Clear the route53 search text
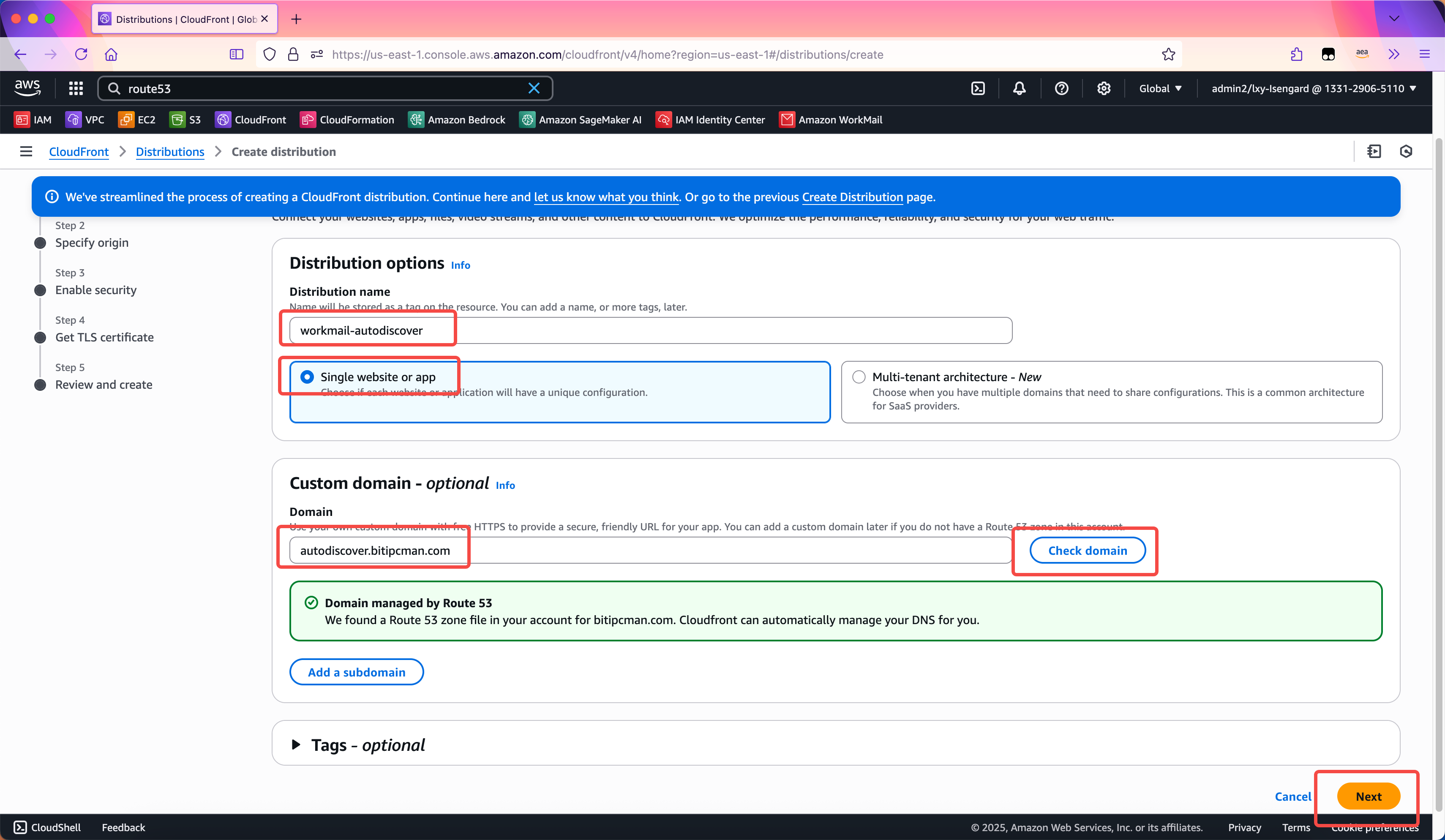This screenshot has height=840, width=1445. (534, 88)
